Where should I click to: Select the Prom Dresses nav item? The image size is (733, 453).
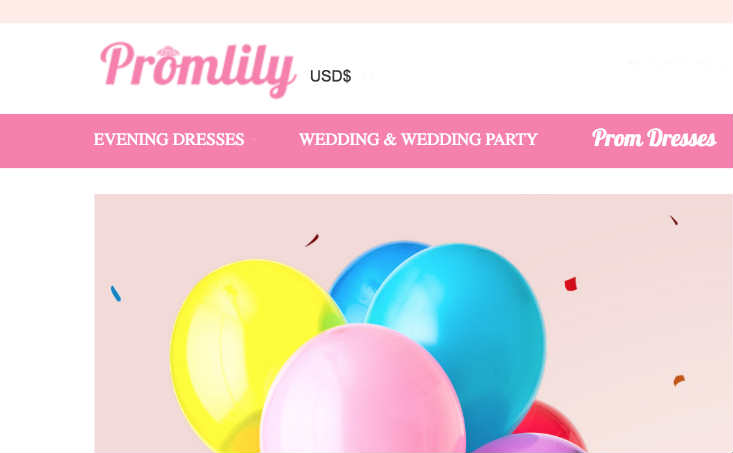654,138
